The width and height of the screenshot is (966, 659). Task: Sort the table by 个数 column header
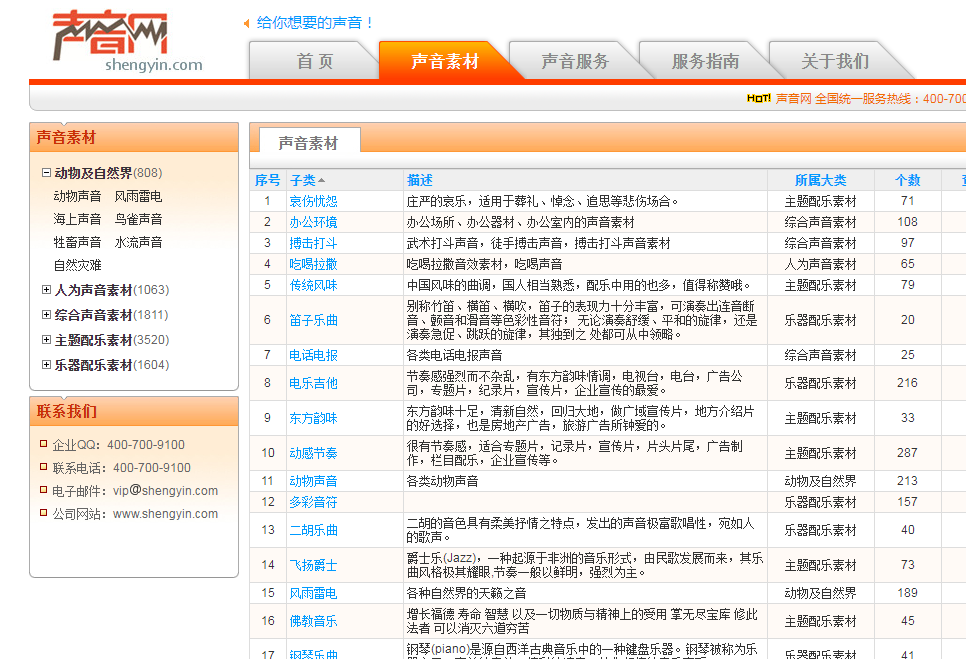(x=907, y=180)
